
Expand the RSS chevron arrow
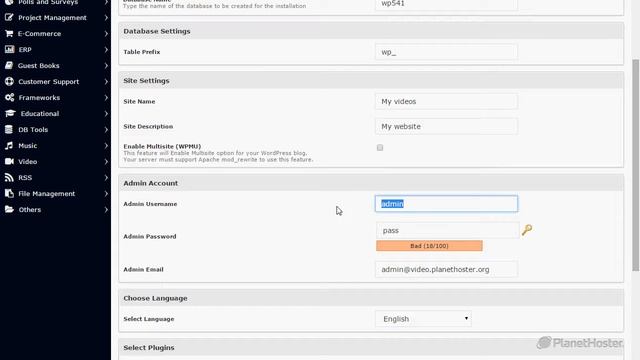point(106,178)
